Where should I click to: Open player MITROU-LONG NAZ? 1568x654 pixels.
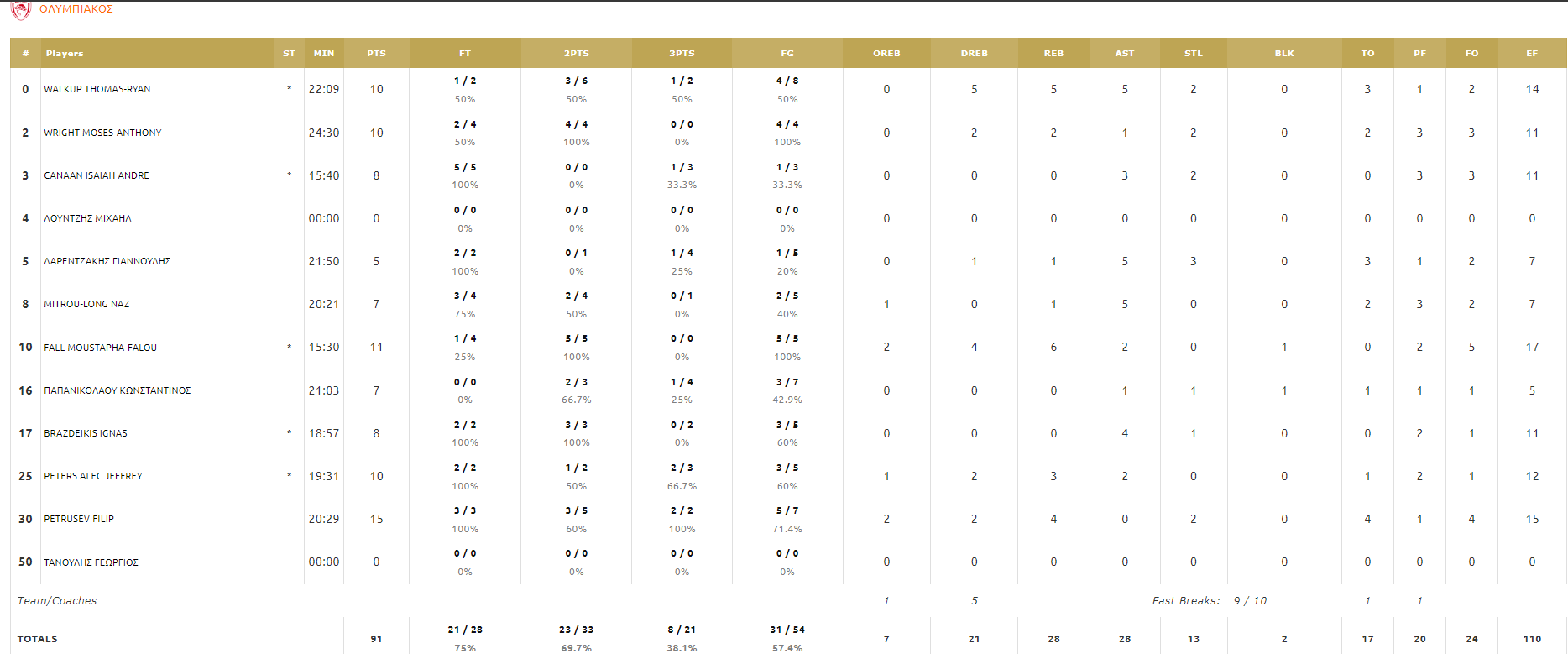tap(86, 304)
